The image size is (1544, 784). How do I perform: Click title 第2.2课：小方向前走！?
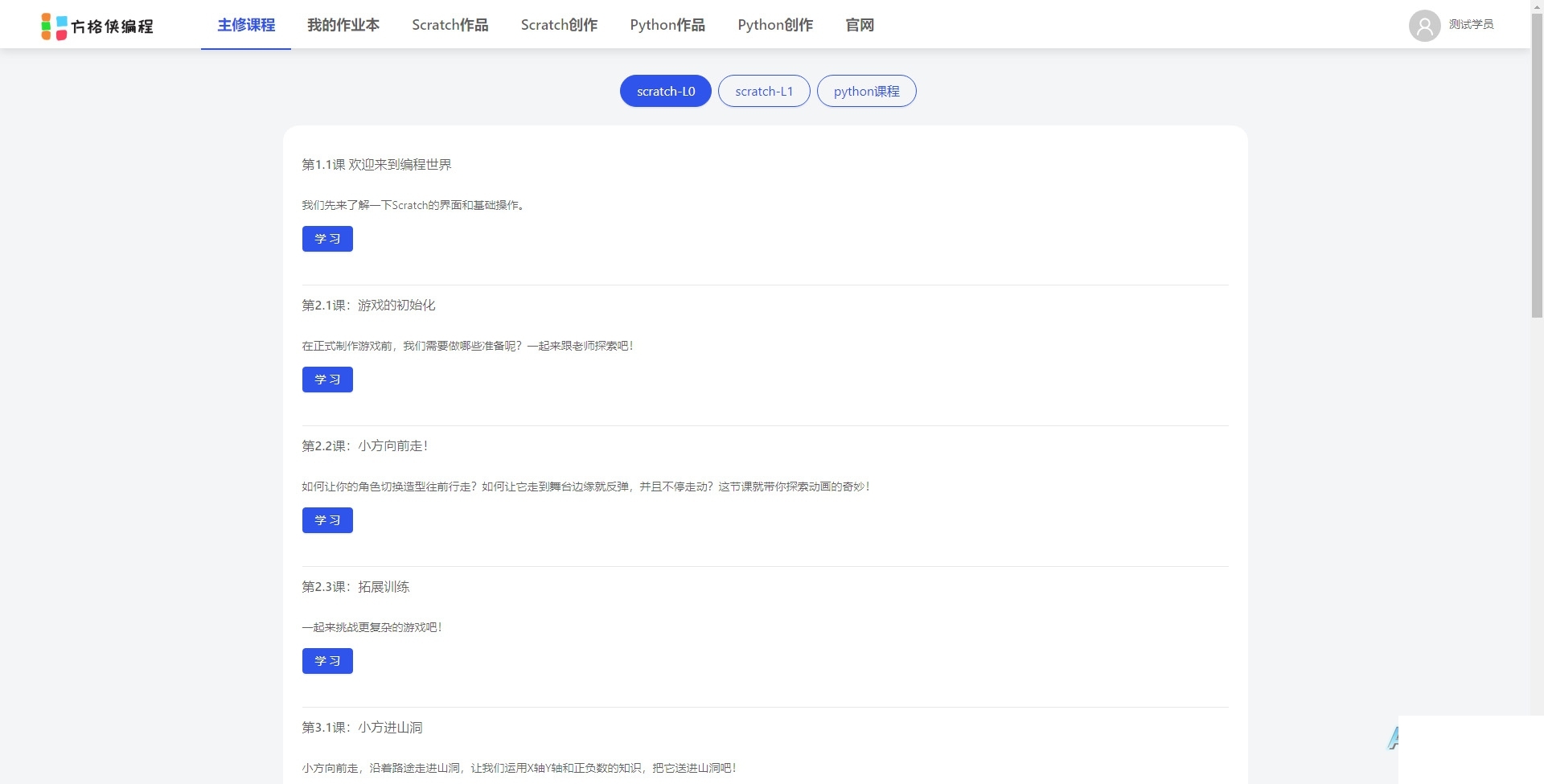pos(365,446)
